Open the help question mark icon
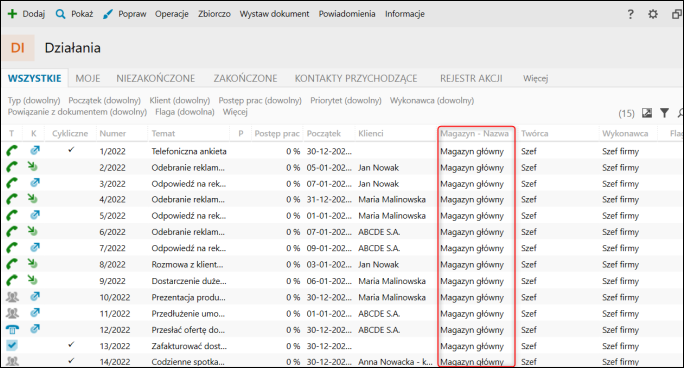The height and width of the screenshot is (368, 684). [x=630, y=14]
